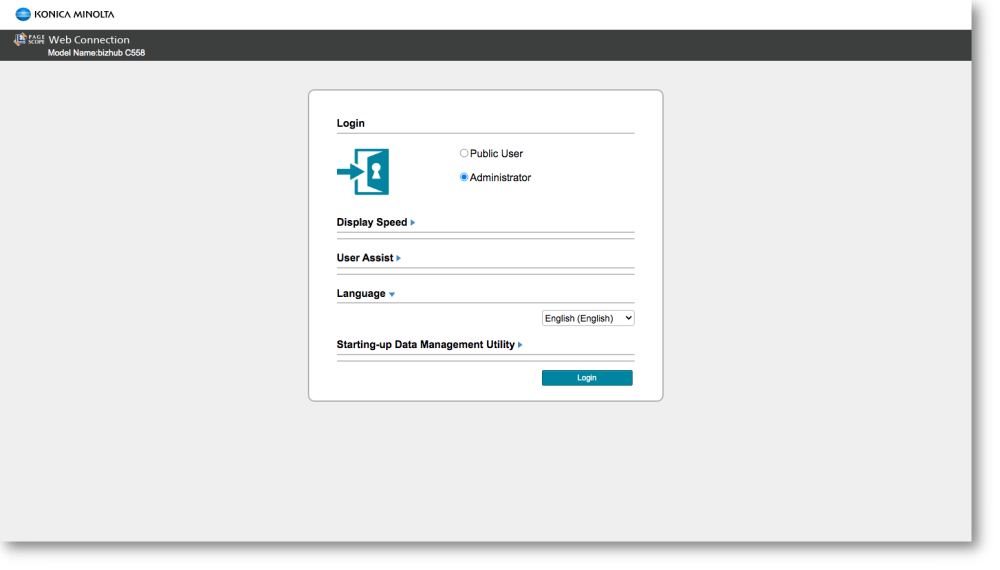Click the Model Name:bizhub C558 text
Image resolution: width=1000 pixels, height=570 pixels.
(96, 53)
